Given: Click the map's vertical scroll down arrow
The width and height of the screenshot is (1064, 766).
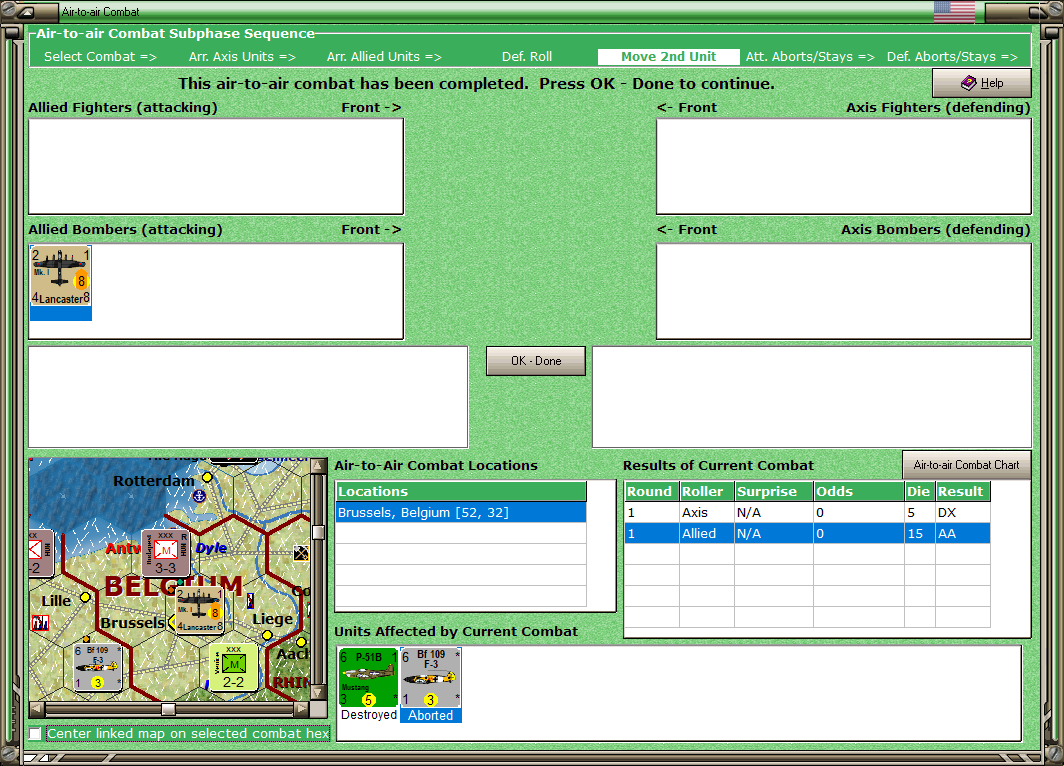Looking at the screenshot, I should 318,693.
